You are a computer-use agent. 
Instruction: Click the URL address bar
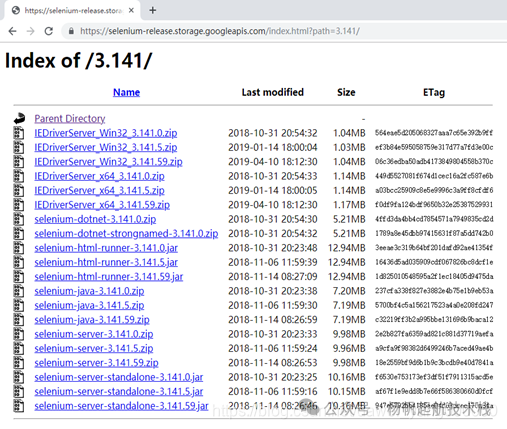(x=283, y=31)
